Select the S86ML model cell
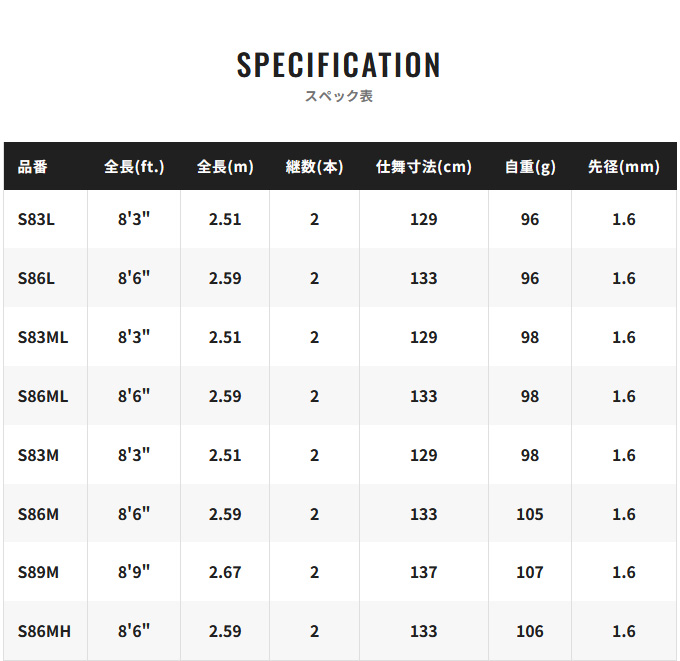The height and width of the screenshot is (661, 680). [x=43, y=396]
